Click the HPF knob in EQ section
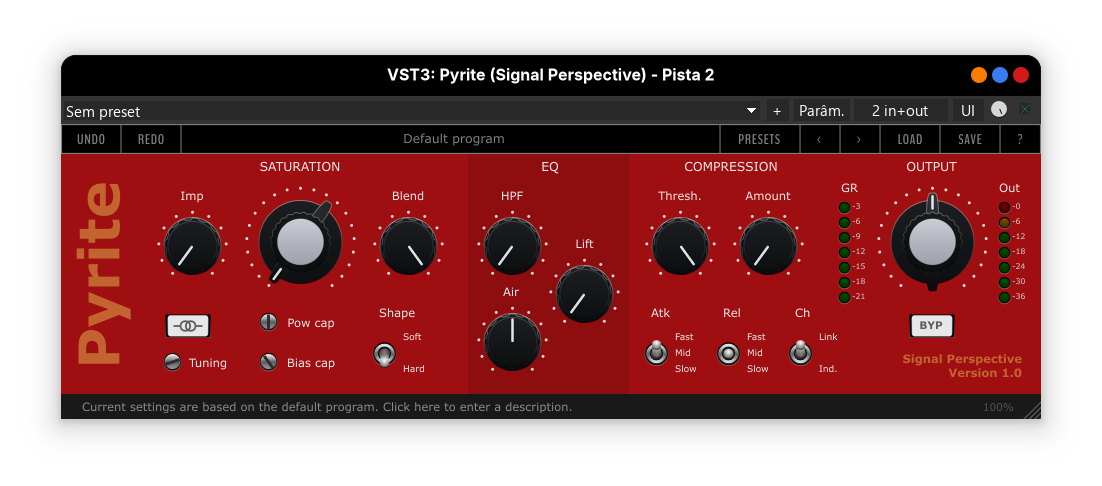This screenshot has width=1102, height=486. 512,247
